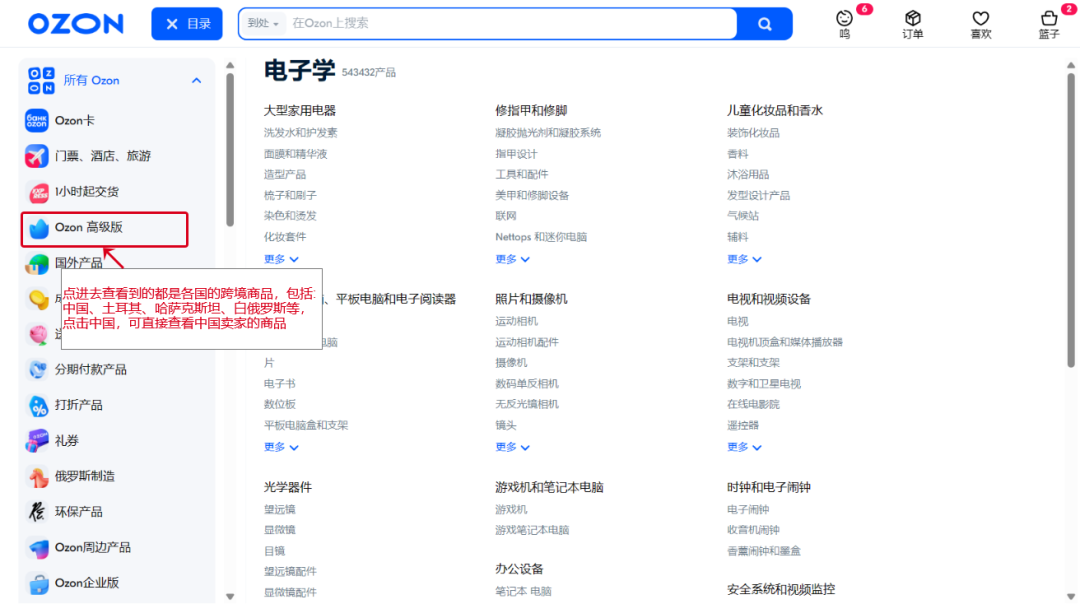1080x604 pixels.
Task: Open the 气候站 link
Action: click(742, 216)
